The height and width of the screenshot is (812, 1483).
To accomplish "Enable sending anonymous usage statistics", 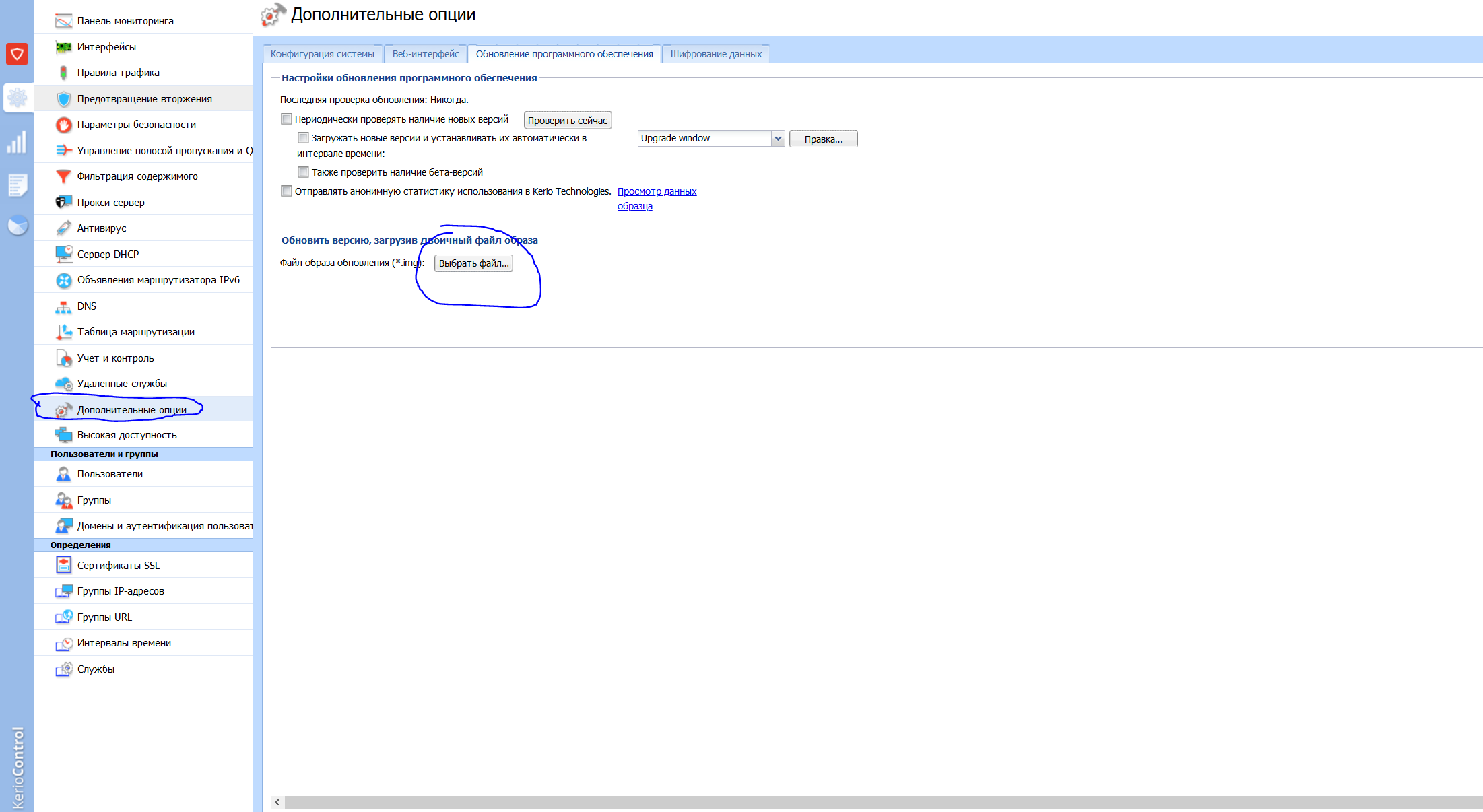I will click(x=287, y=191).
